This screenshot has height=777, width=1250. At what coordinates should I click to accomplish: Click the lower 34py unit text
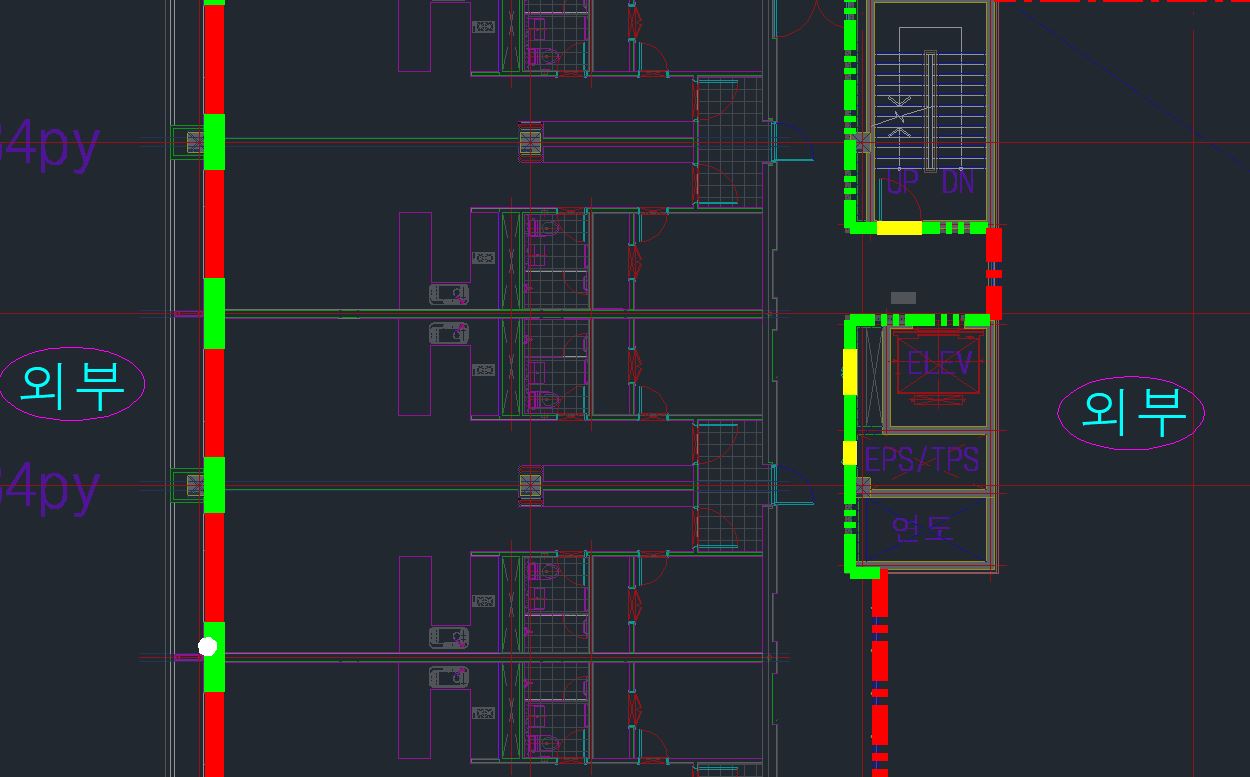point(48,489)
